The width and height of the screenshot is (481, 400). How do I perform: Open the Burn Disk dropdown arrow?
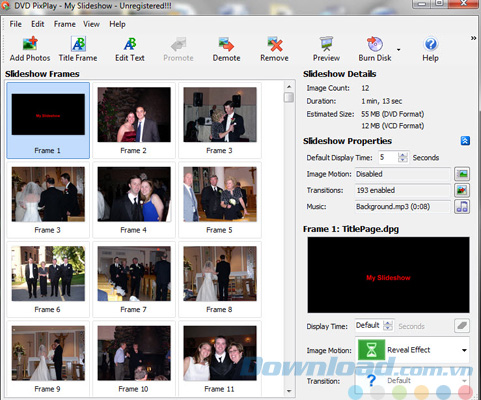[398, 50]
